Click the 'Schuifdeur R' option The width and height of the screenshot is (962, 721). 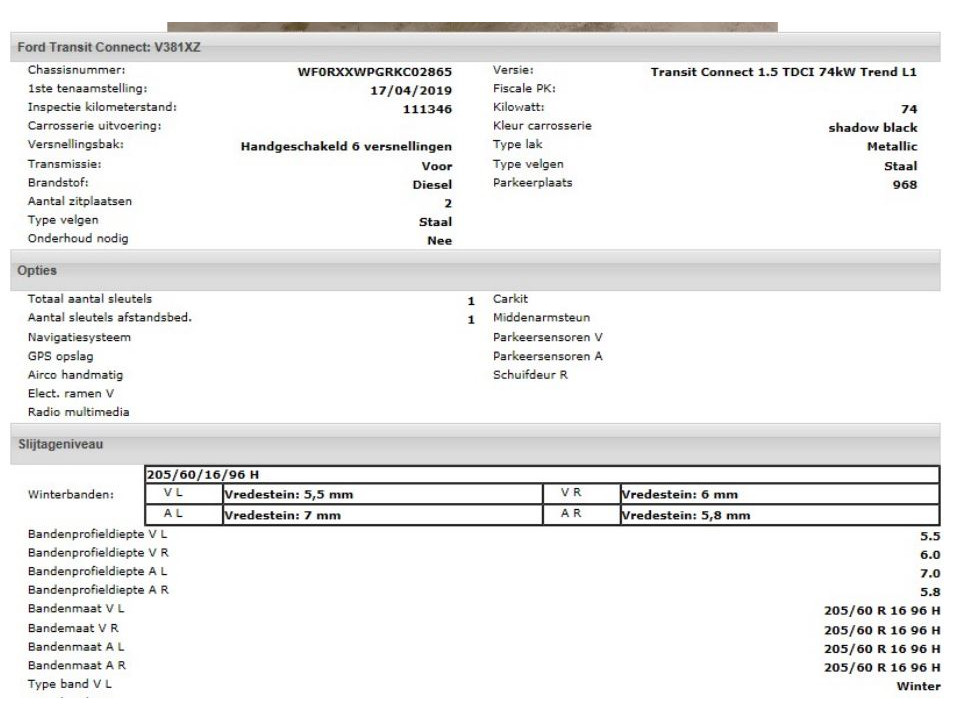[x=530, y=374]
